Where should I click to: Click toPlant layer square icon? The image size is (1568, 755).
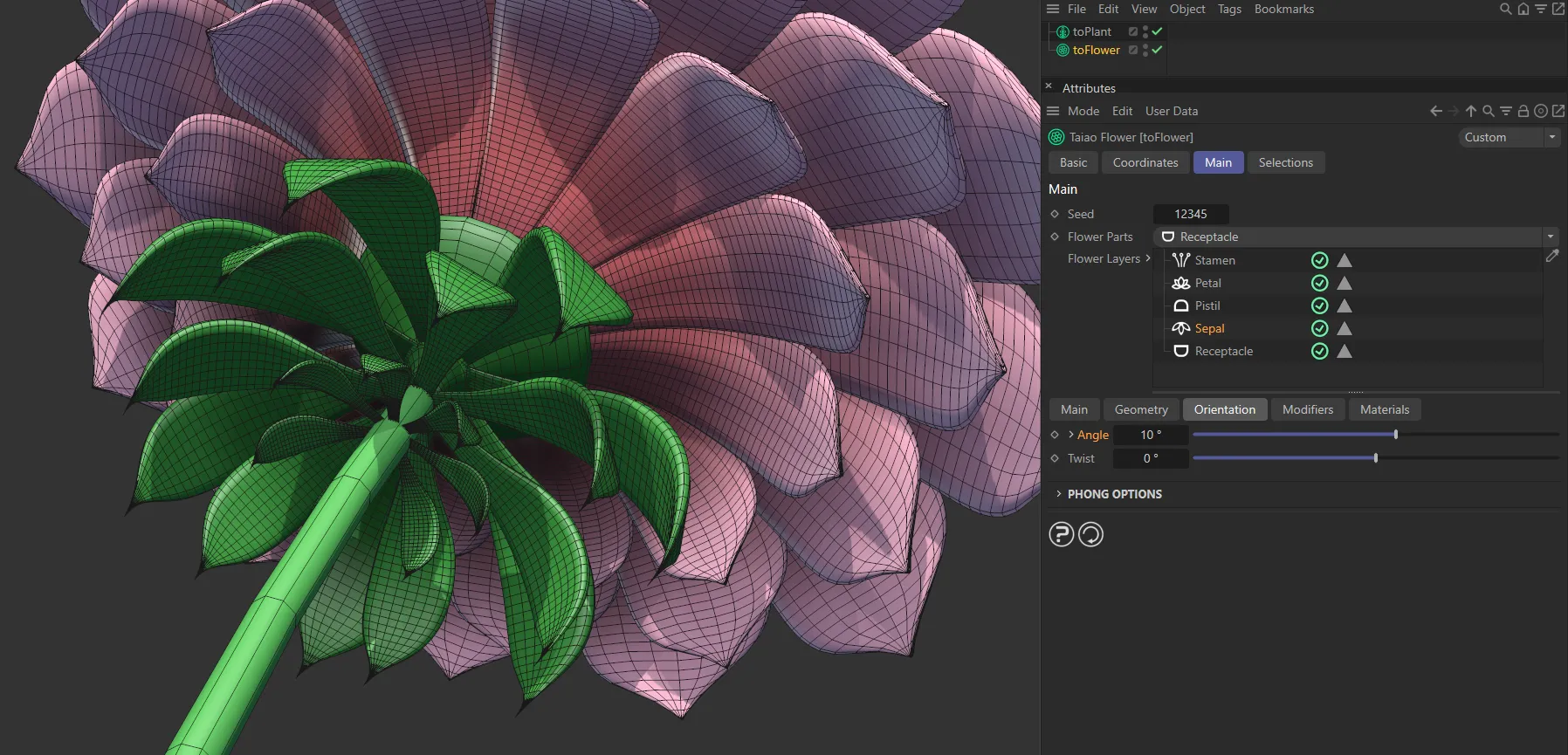pyautogui.click(x=1133, y=31)
